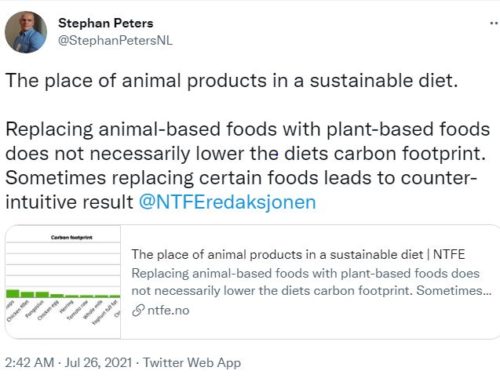The image size is (500, 378).
Task: Click the tallest green bar in chart
Action: 13,294
